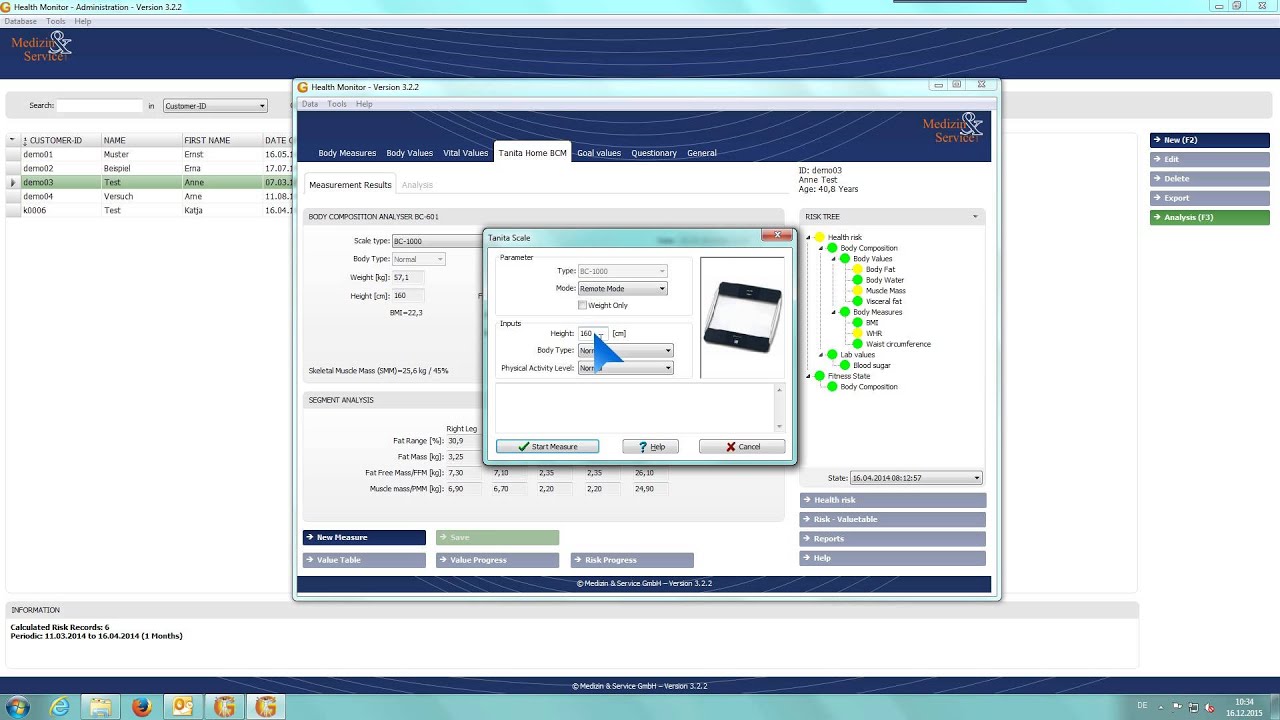Select Waist circumference in the risk tree
The height and width of the screenshot is (720, 1280).
click(898, 344)
